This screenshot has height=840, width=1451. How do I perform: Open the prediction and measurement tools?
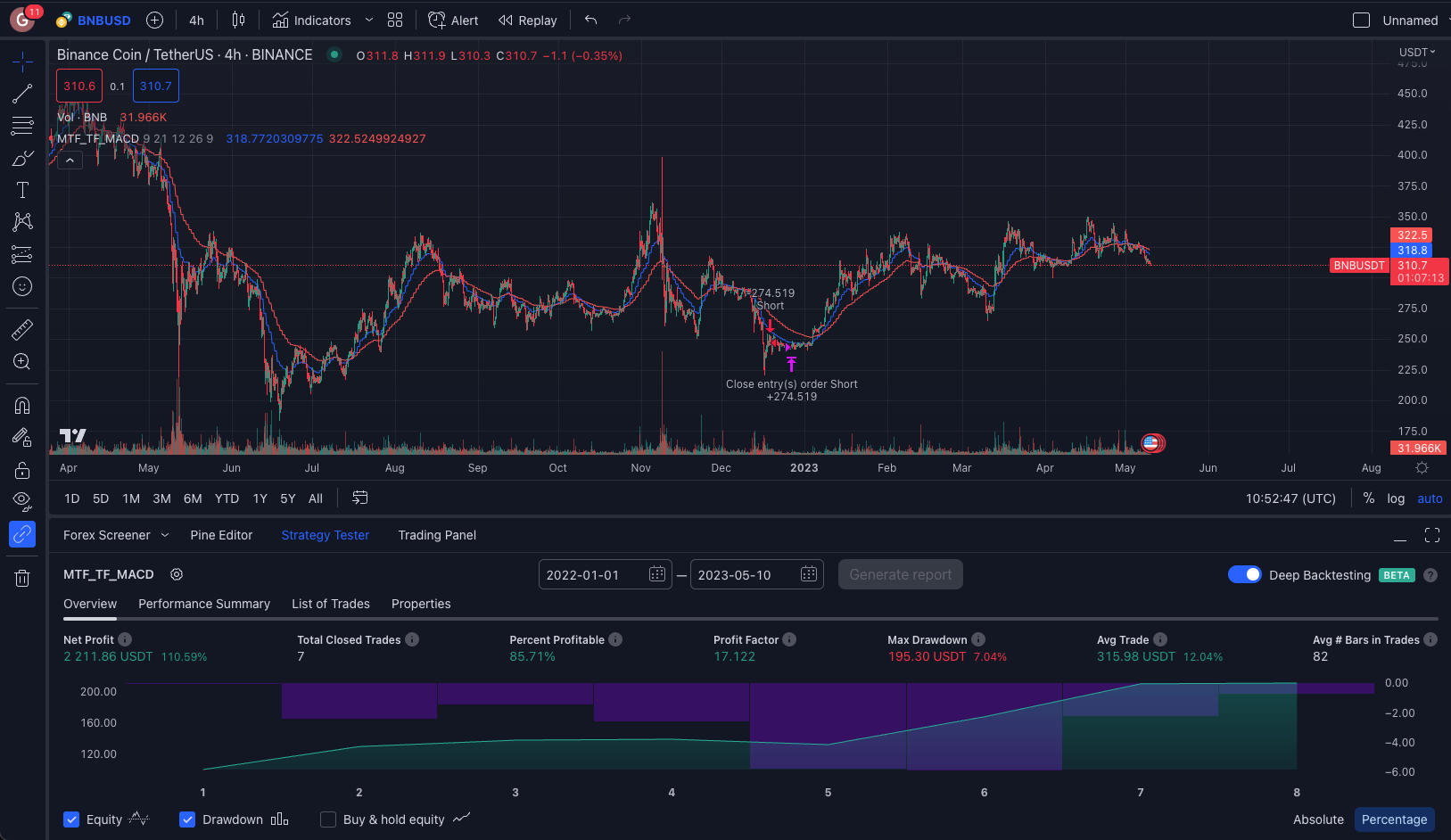22,254
